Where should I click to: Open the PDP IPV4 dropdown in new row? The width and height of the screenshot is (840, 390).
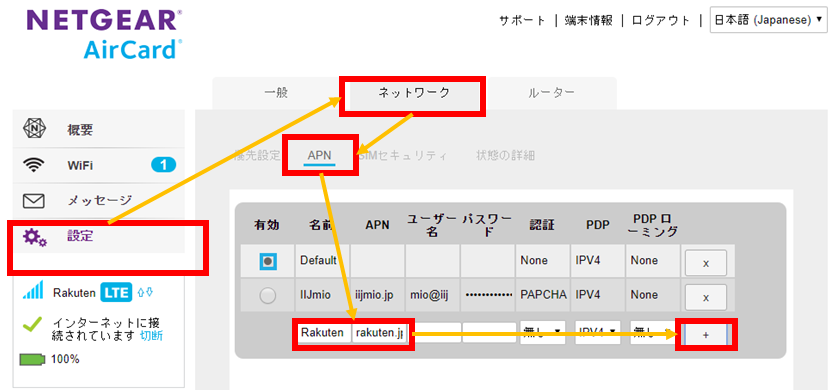click(x=597, y=333)
